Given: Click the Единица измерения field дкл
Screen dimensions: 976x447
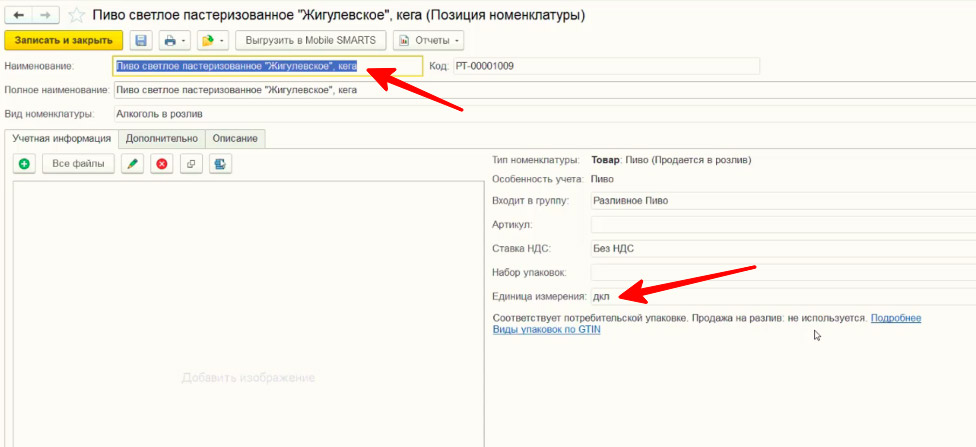Looking at the screenshot, I should [783, 296].
